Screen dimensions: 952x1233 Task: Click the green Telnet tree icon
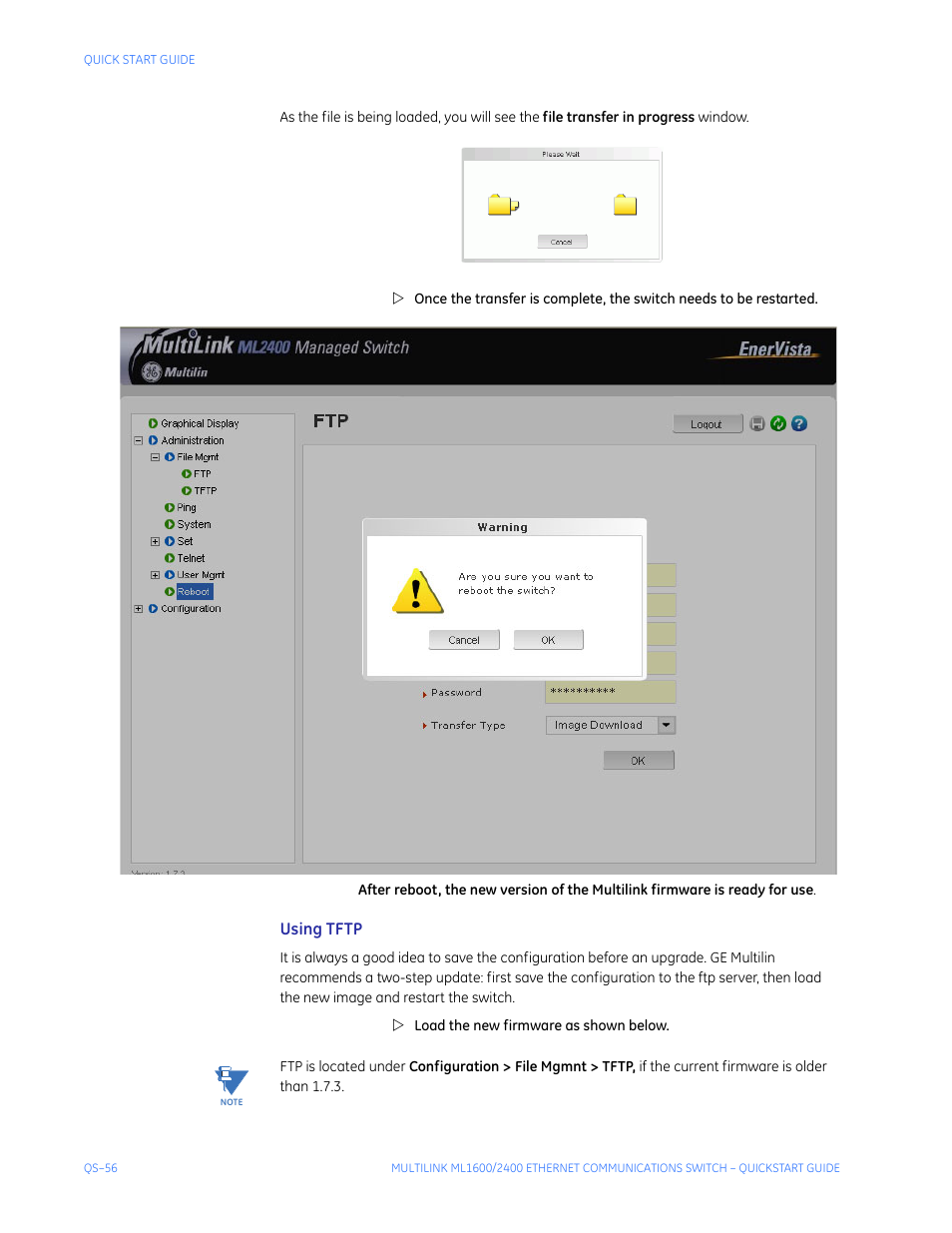click(x=170, y=558)
